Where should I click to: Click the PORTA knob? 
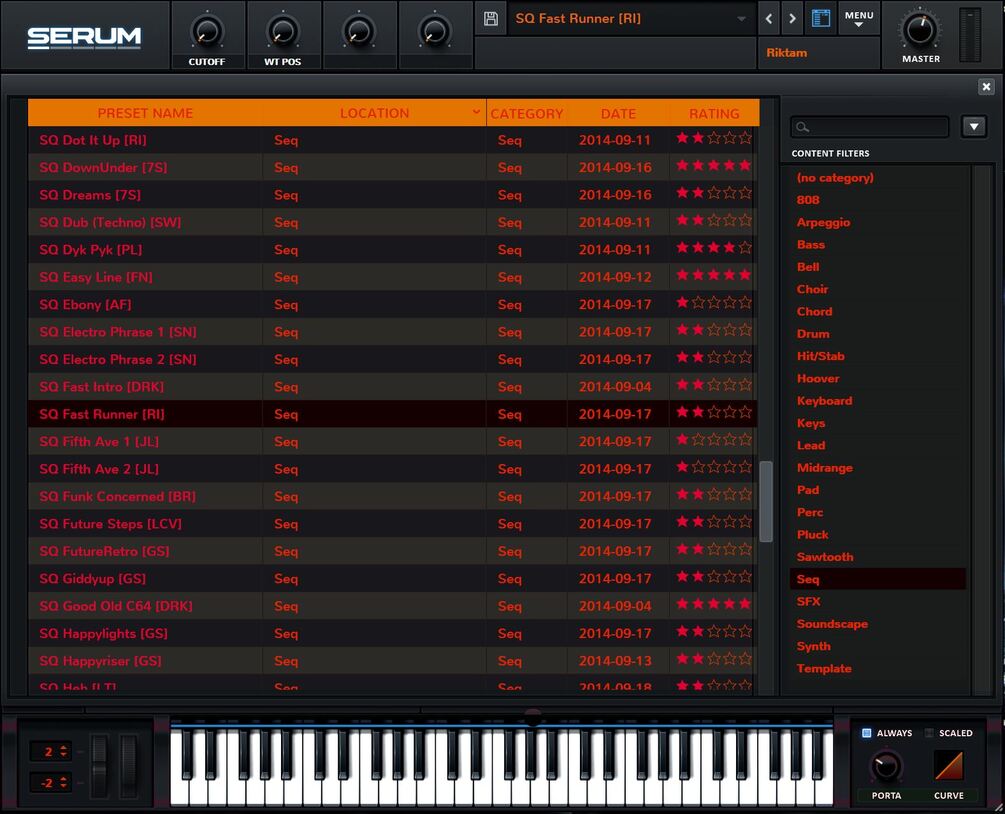tap(886, 766)
